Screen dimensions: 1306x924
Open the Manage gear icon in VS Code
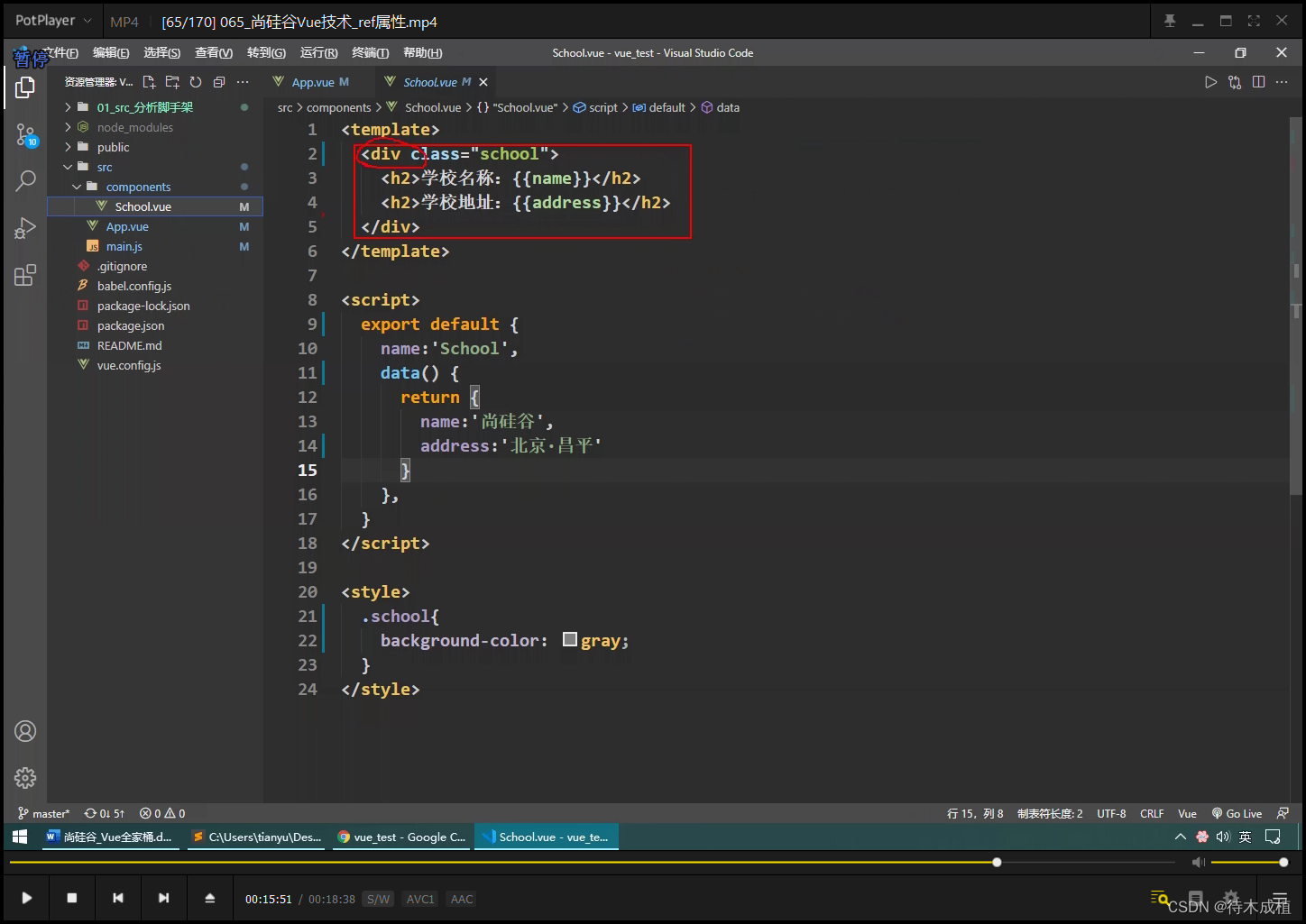(25, 777)
